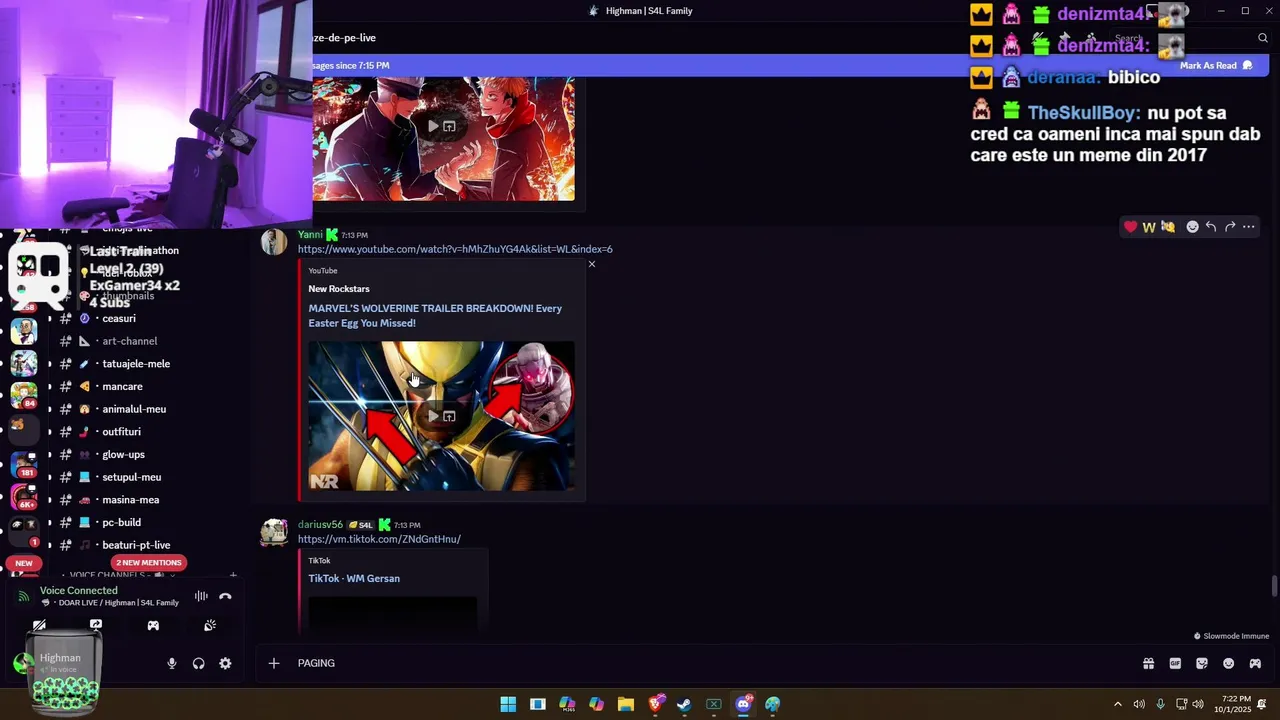Open the TikTok link from dariusv56
Screen dimensions: 1280x720
point(379,539)
